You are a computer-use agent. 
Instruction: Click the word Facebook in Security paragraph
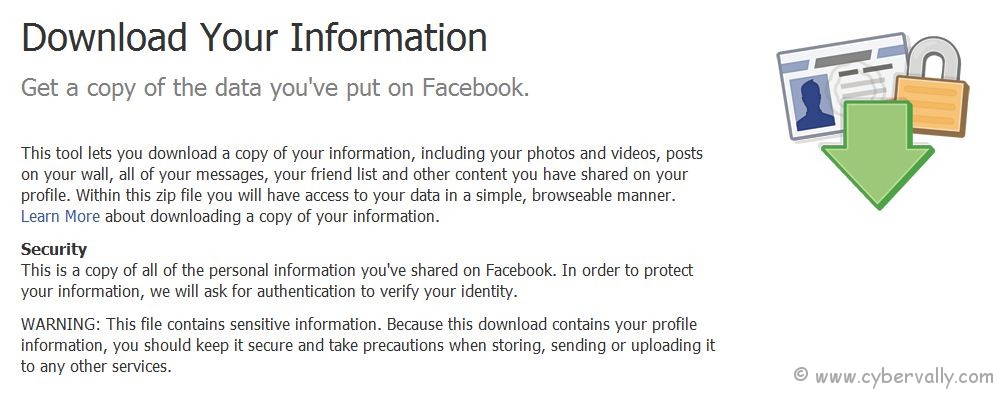coord(521,270)
